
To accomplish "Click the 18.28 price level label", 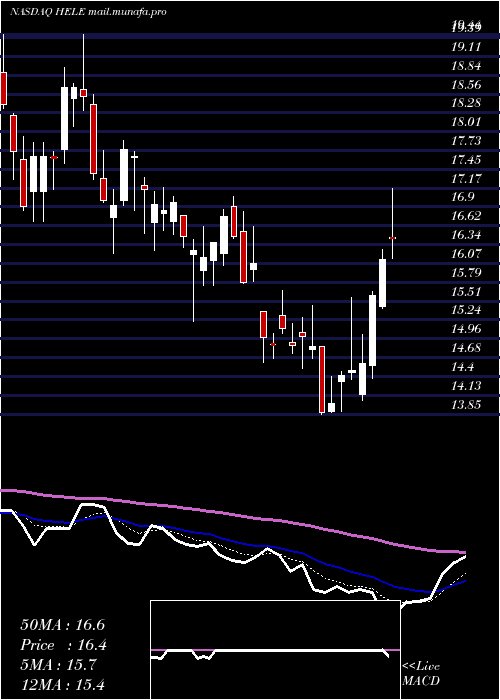I will coord(466,103).
